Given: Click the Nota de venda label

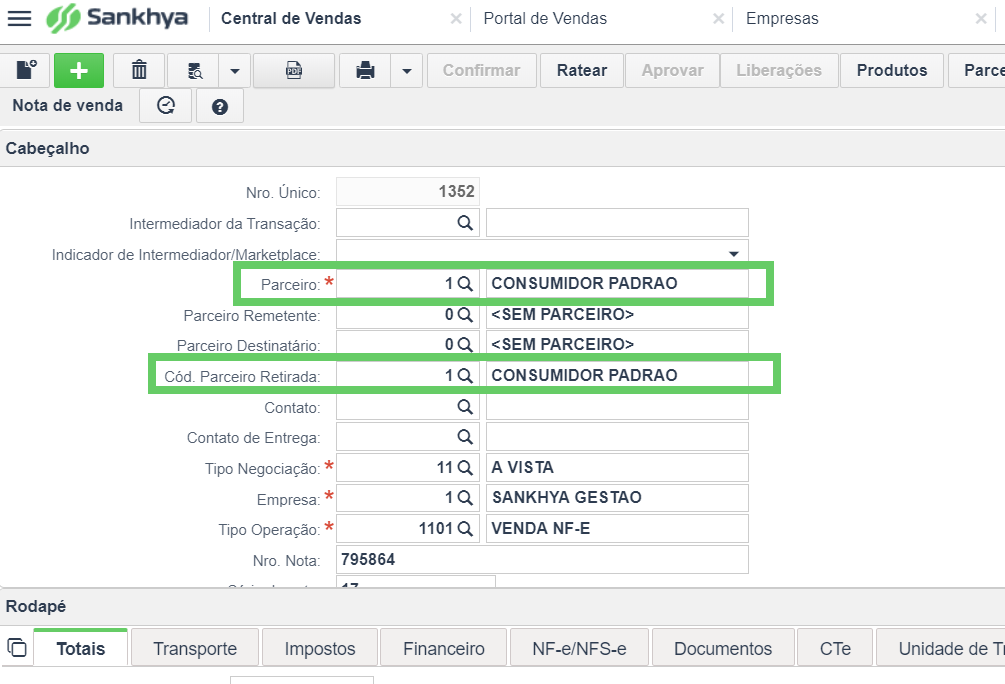Looking at the screenshot, I should tap(67, 105).
